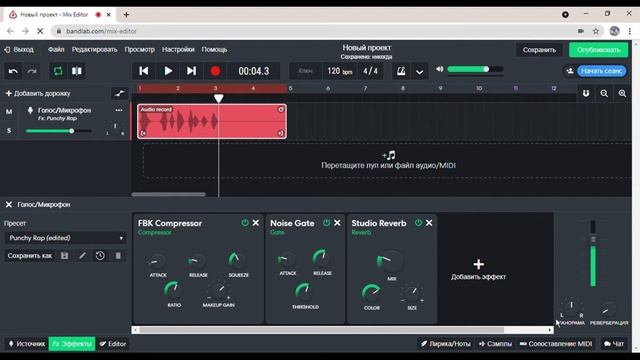Click the Сохранить как button
Viewport: 640px width, 360px height.
click(29, 256)
